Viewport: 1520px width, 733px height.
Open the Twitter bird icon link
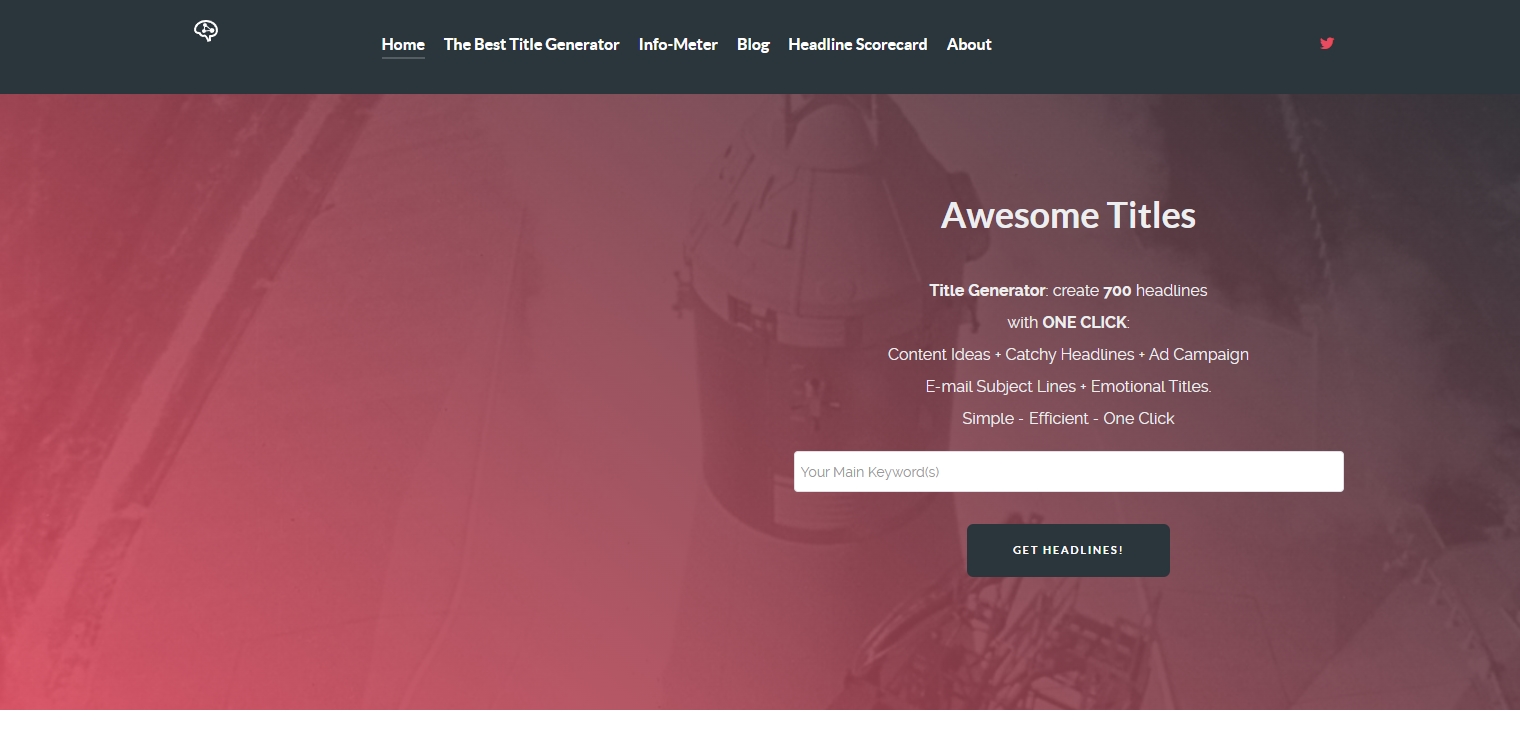(1327, 43)
